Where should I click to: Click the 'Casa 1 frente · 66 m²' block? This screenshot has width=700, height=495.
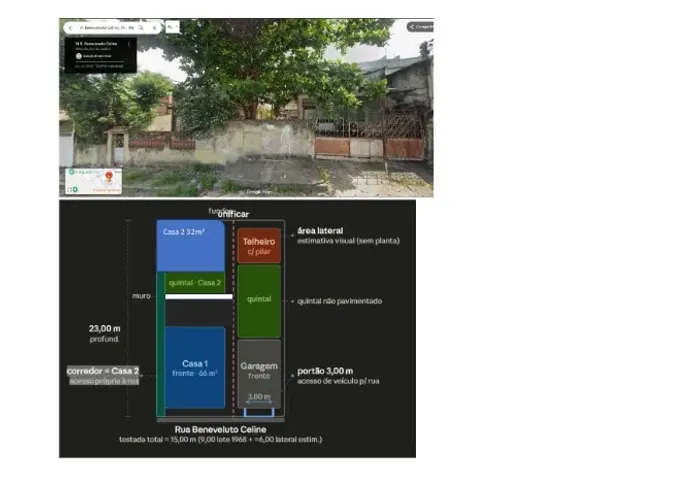pos(195,368)
